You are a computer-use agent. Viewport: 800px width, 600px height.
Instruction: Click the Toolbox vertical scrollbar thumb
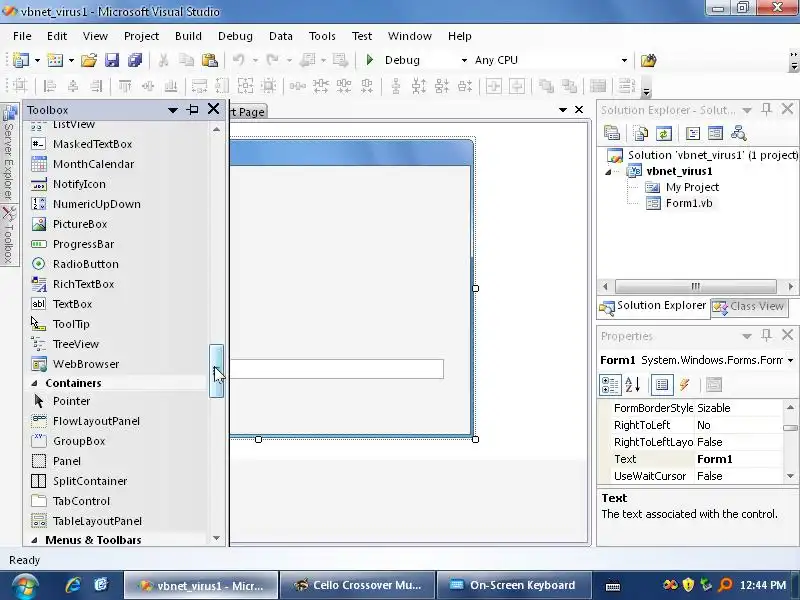(216, 371)
